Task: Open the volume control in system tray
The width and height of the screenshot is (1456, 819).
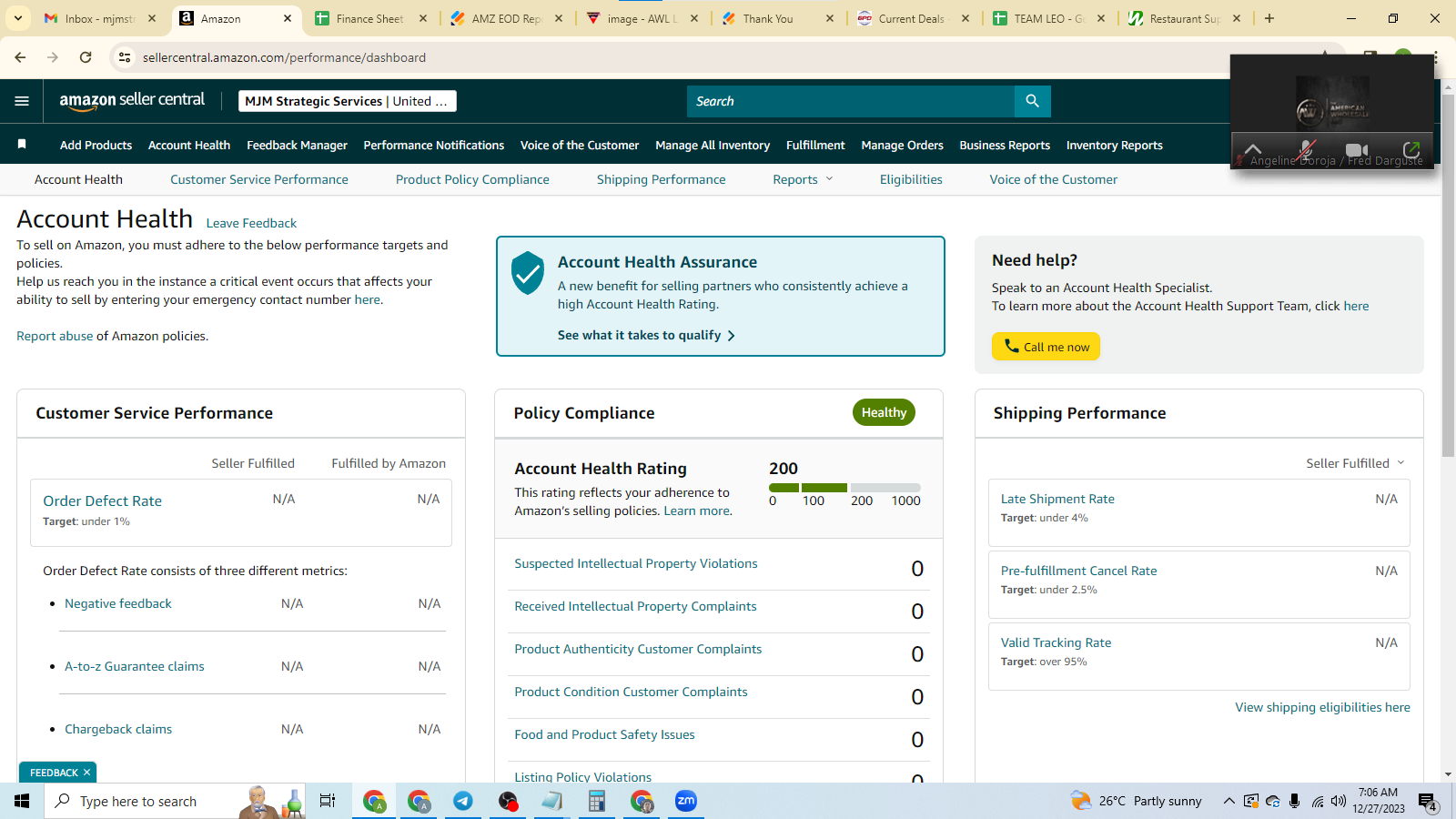Action: pyautogui.click(x=1338, y=801)
